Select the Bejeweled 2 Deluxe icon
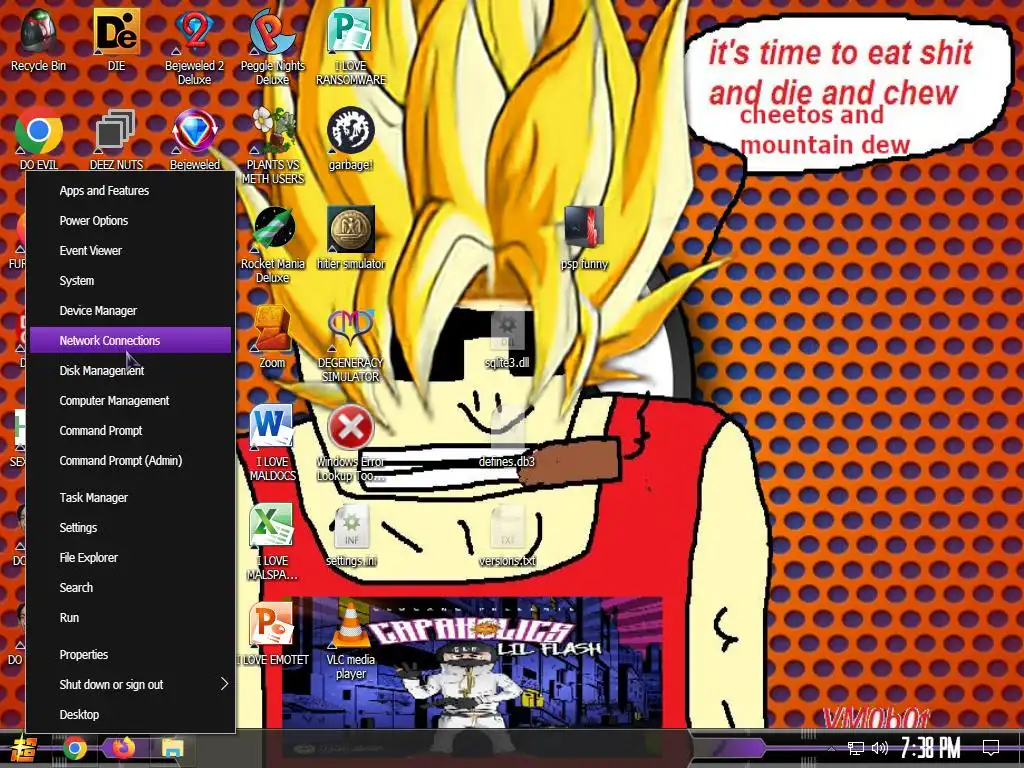 click(x=194, y=46)
